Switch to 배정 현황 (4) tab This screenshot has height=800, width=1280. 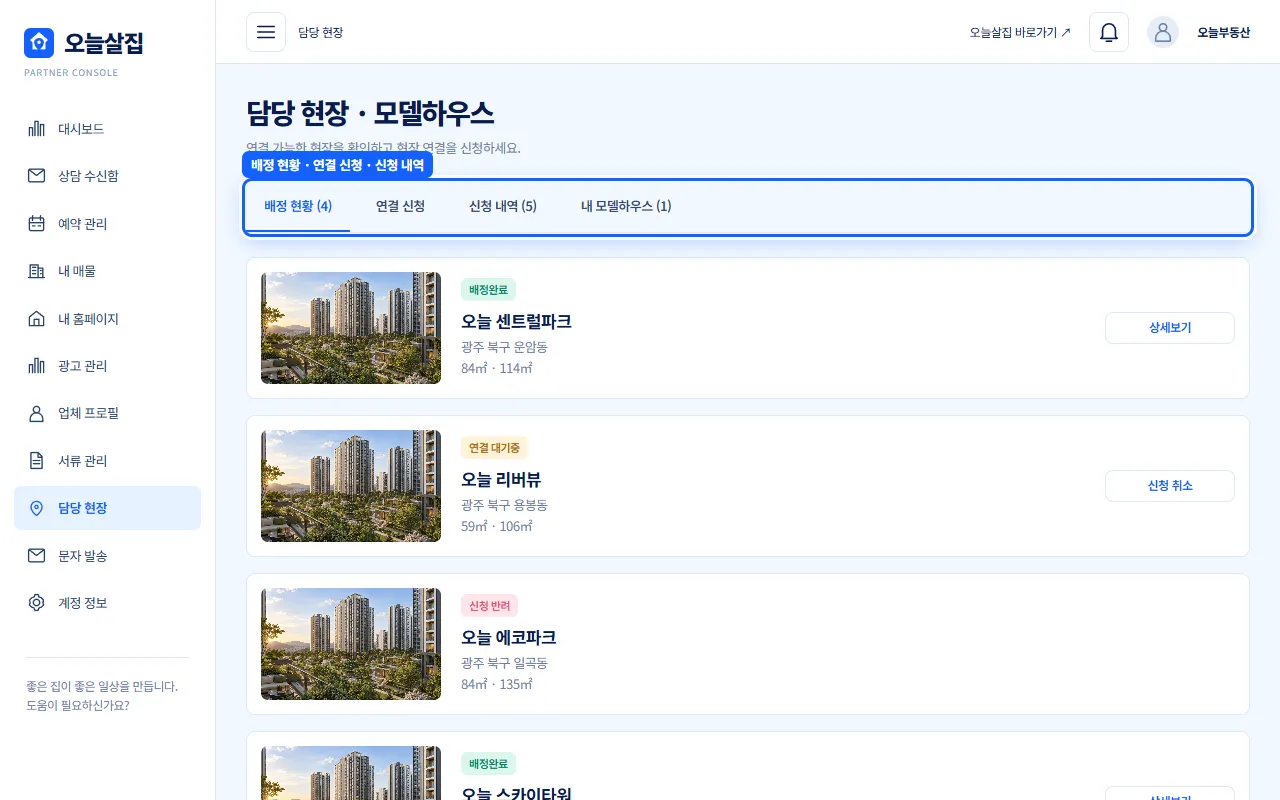[298, 206]
